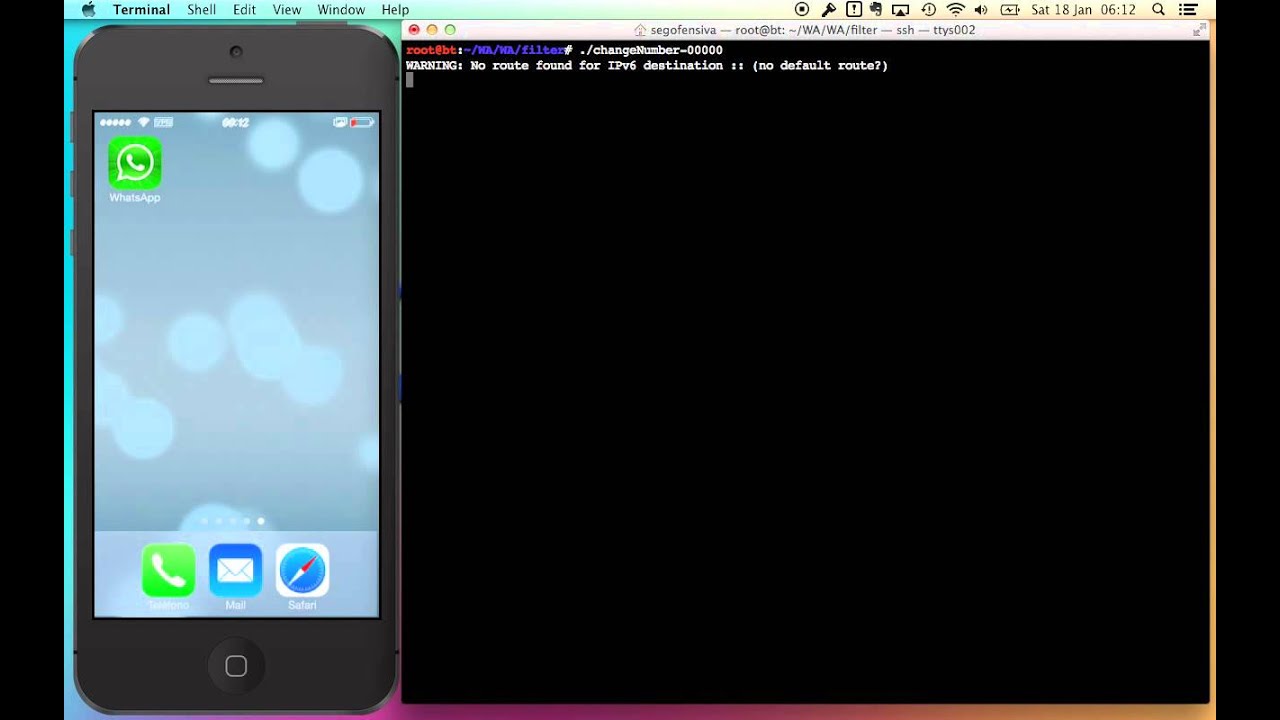Click the Terminal window title text

click(812, 30)
